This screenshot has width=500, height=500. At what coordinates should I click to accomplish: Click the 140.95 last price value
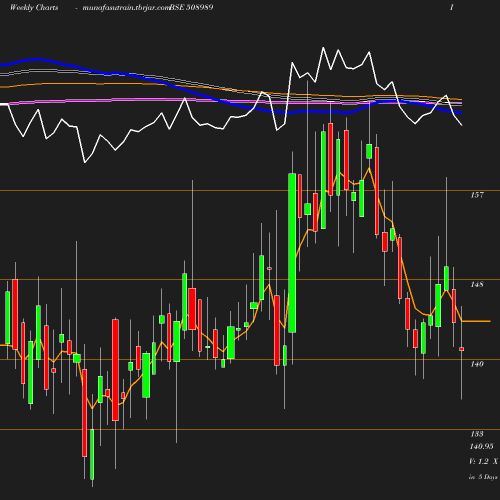point(482,446)
